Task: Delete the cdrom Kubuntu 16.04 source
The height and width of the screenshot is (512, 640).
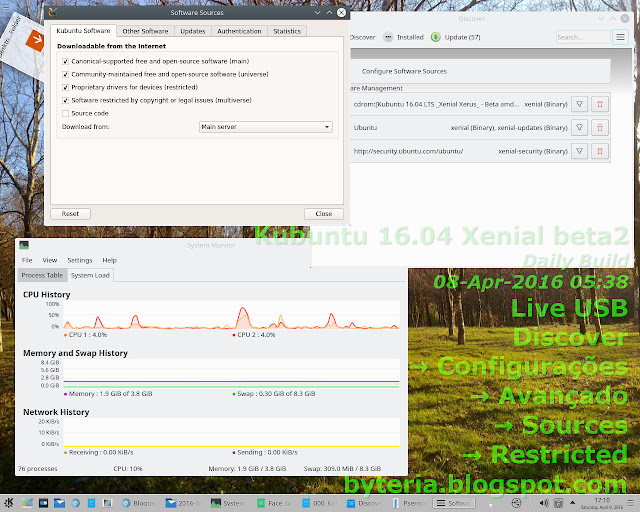Action: (600, 104)
